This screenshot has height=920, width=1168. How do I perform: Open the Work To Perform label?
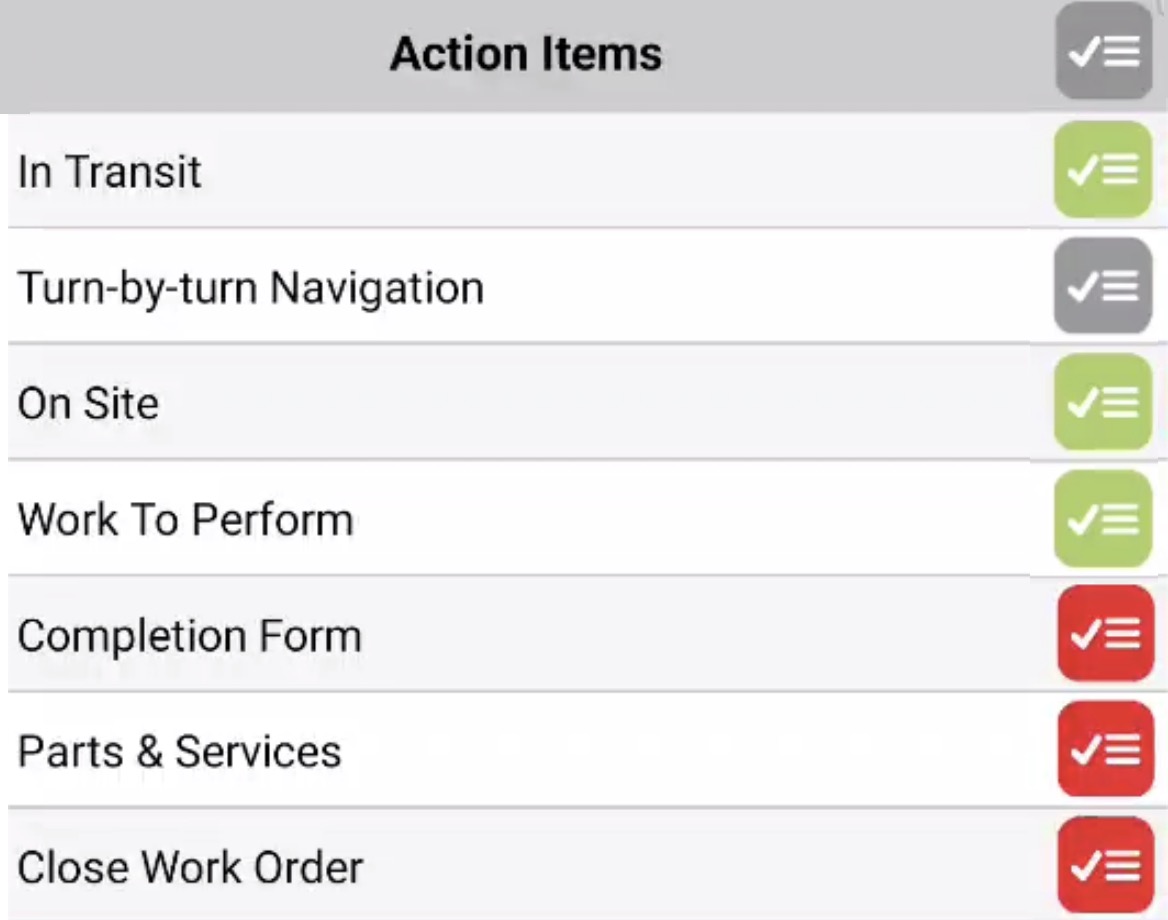pos(186,520)
